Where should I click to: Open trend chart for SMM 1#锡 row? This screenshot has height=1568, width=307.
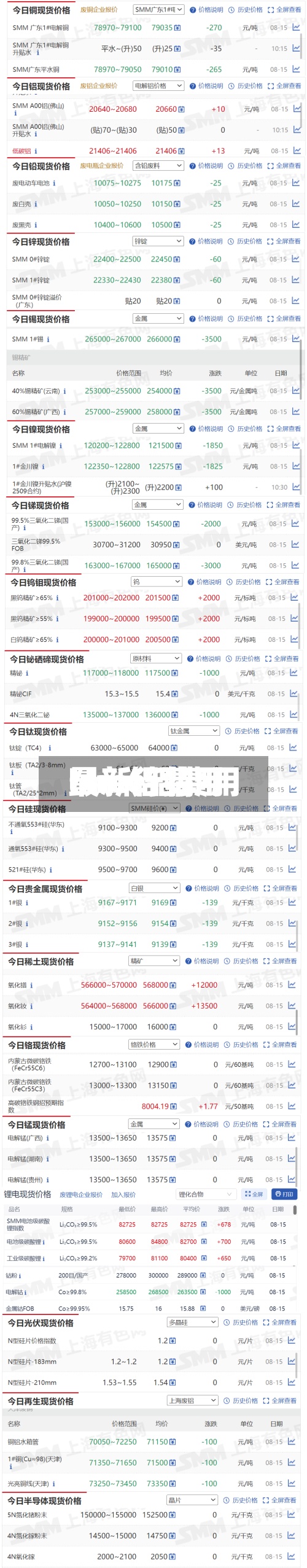click(x=297, y=339)
